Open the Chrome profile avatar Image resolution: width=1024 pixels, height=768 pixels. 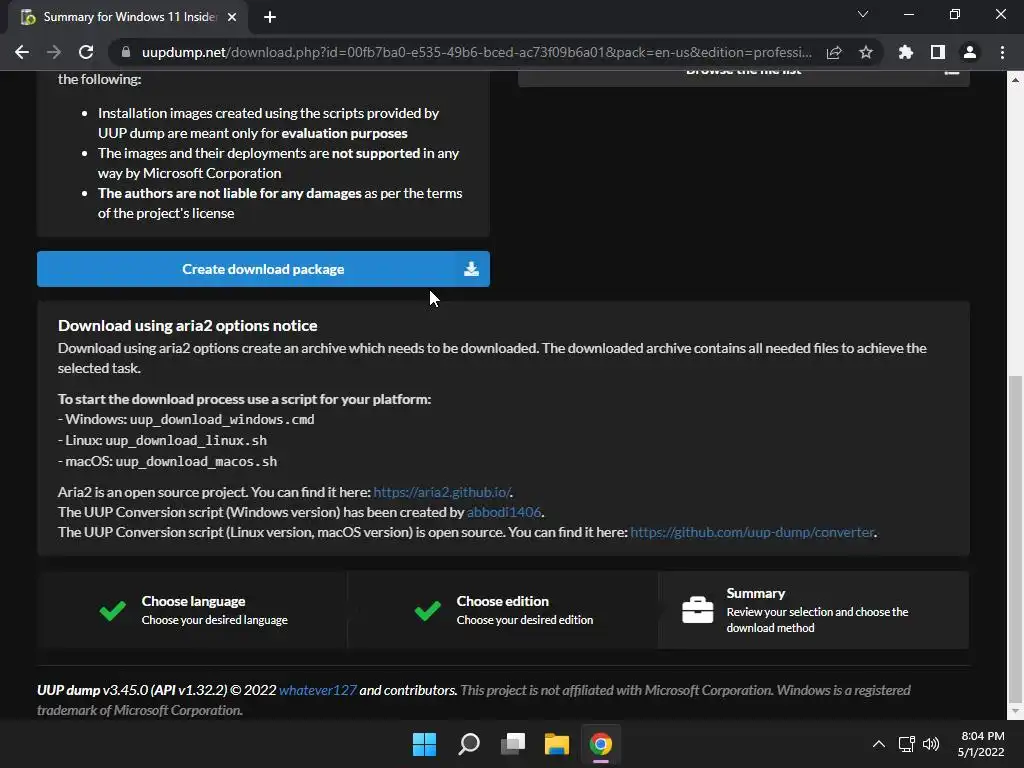coord(970,52)
